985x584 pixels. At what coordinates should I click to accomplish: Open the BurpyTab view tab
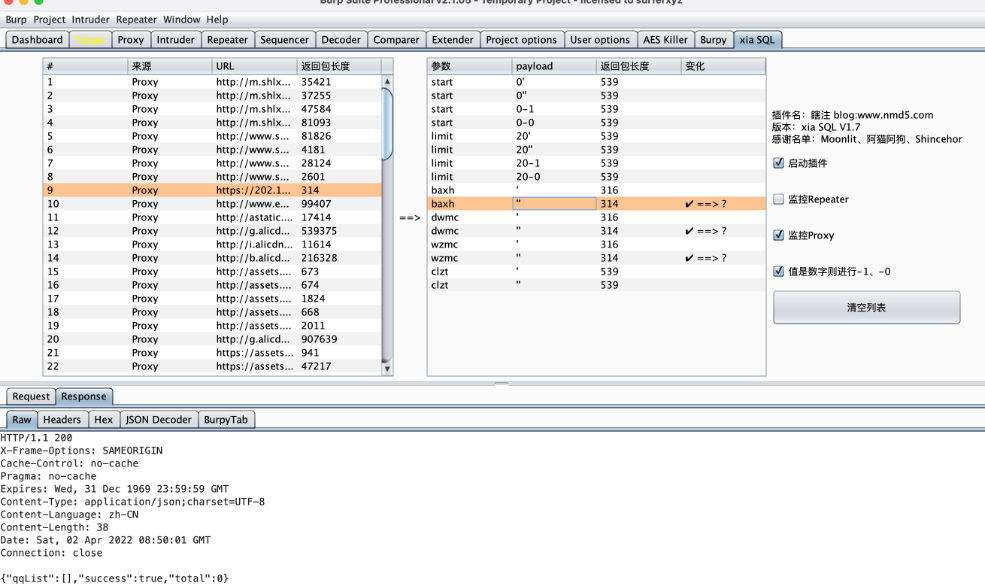click(x=226, y=419)
